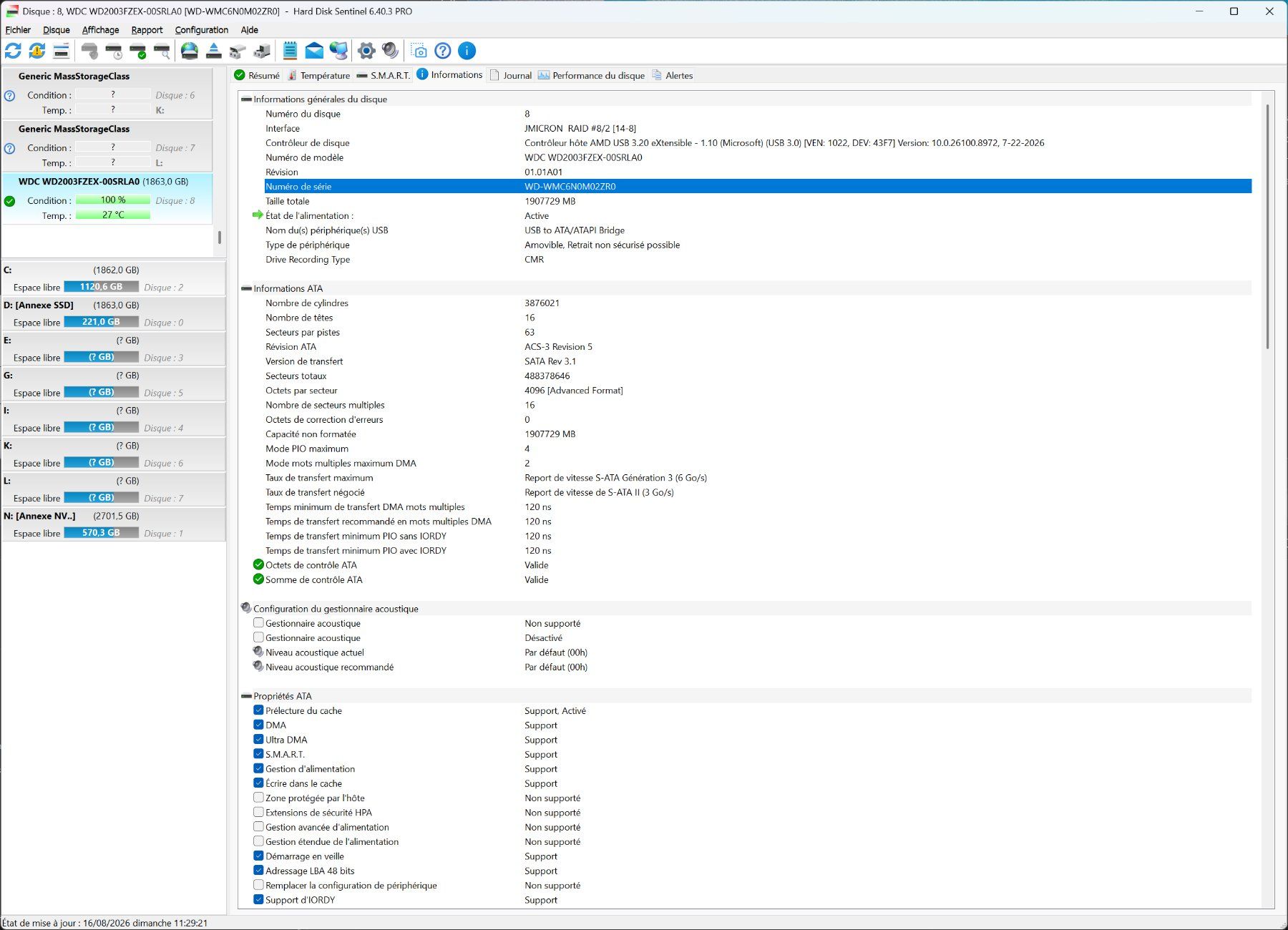Open the Affichage menu

point(100,30)
